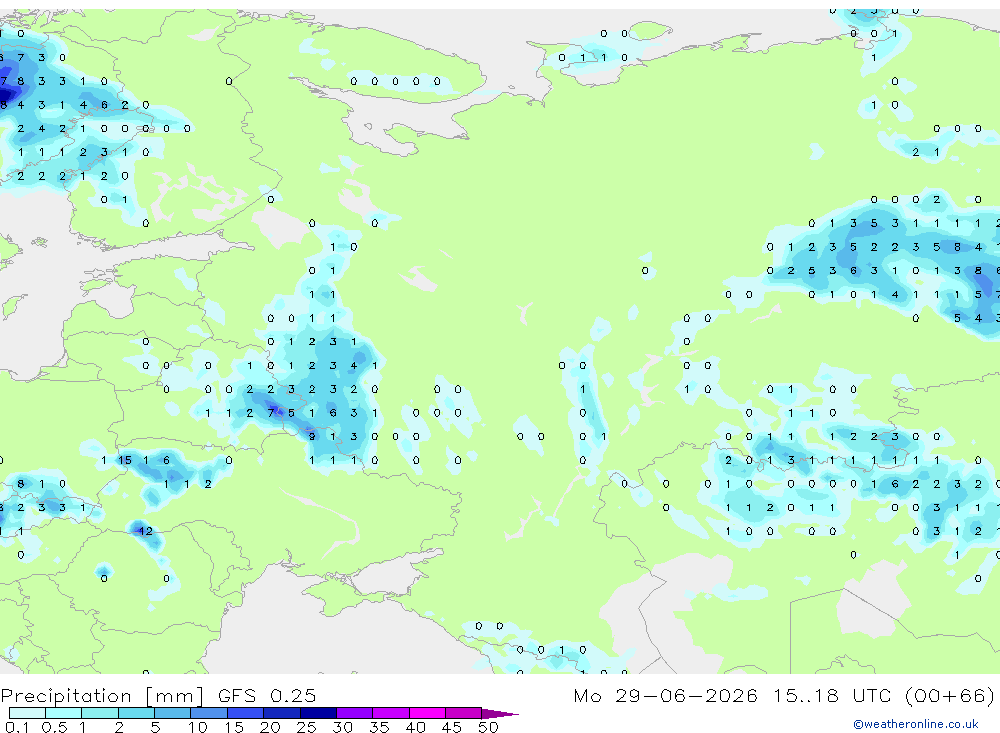Click the '35' legend scale label
This screenshot has width=1000, height=733.
(379, 727)
